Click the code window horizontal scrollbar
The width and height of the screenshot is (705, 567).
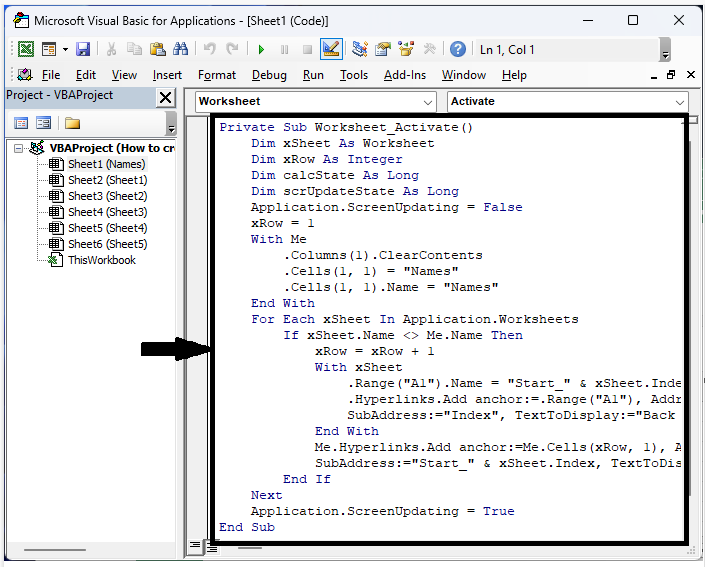point(250,548)
